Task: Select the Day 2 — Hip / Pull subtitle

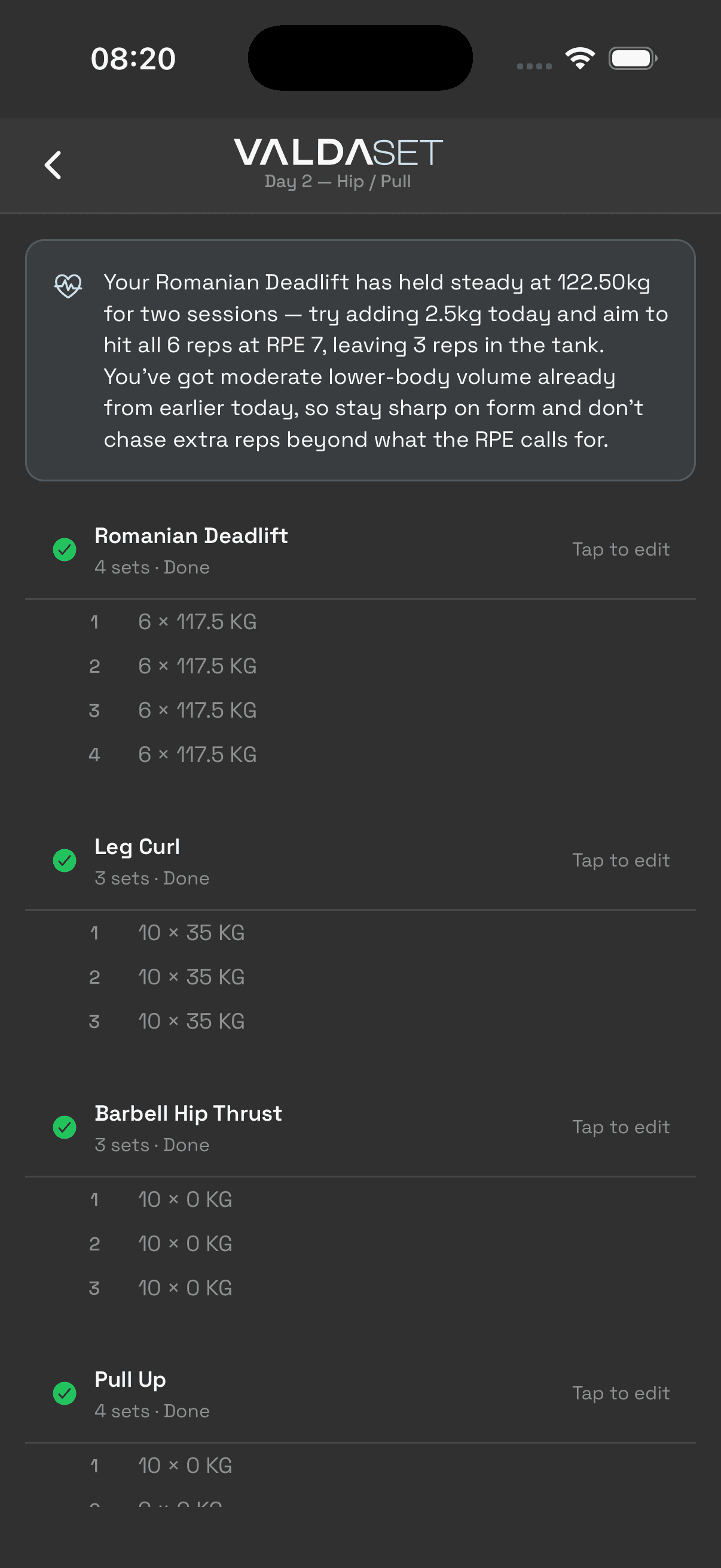Action: [x=338, y=181]
